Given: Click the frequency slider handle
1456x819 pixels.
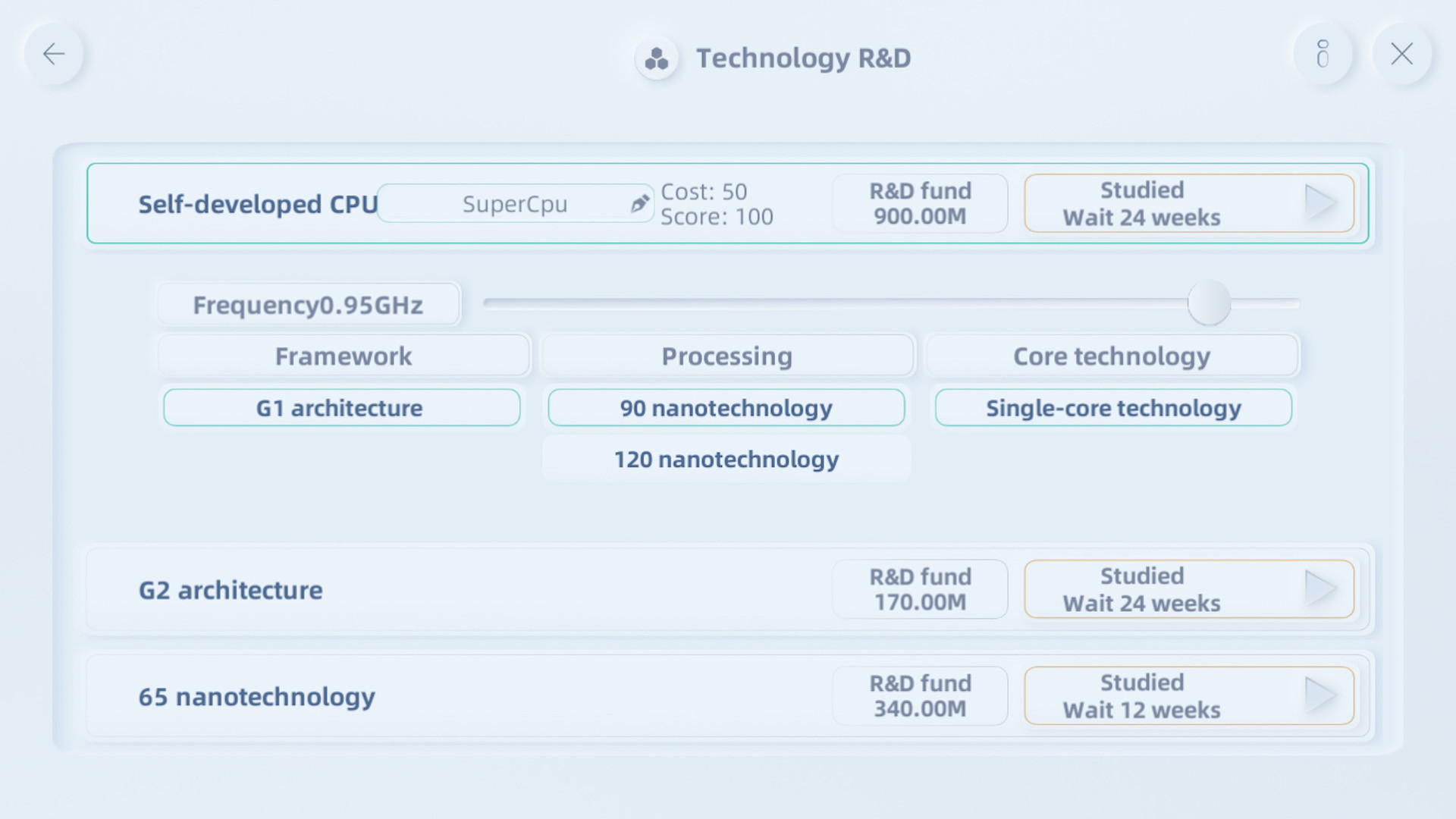Looking at the screenshot, I should pos(1210,303).
